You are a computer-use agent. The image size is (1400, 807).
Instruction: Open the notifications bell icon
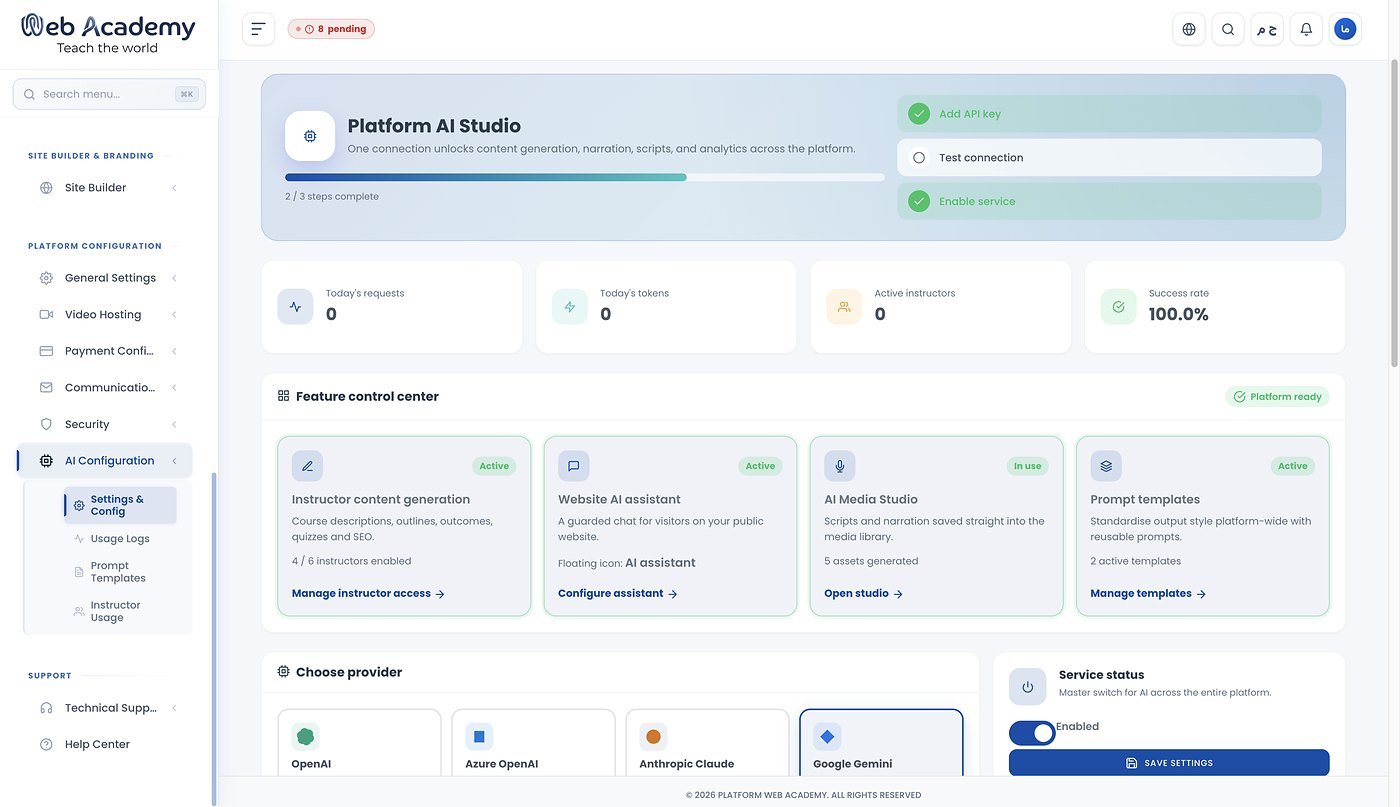[1306, 29]
